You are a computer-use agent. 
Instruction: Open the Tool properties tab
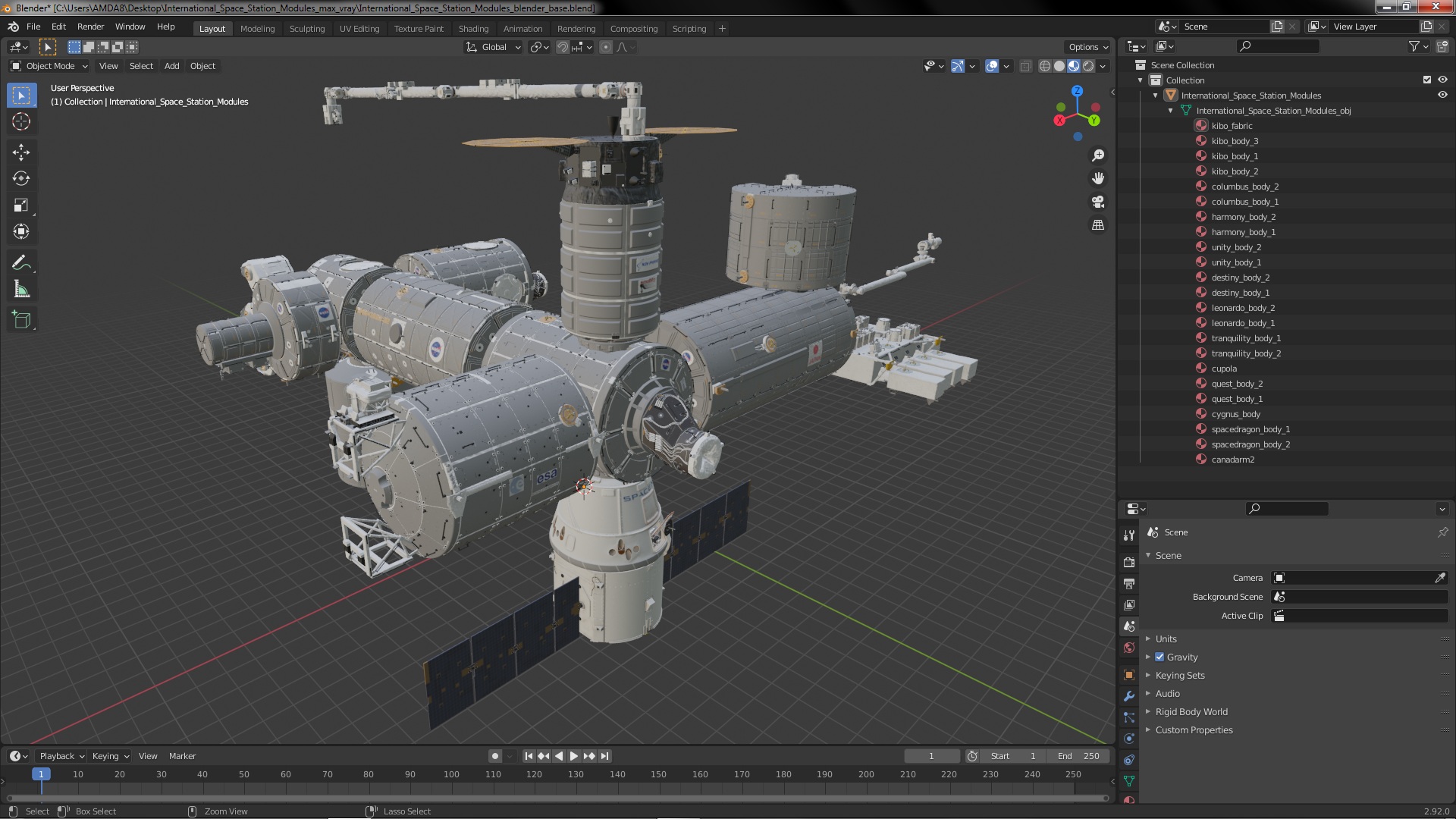(1128, 535)
